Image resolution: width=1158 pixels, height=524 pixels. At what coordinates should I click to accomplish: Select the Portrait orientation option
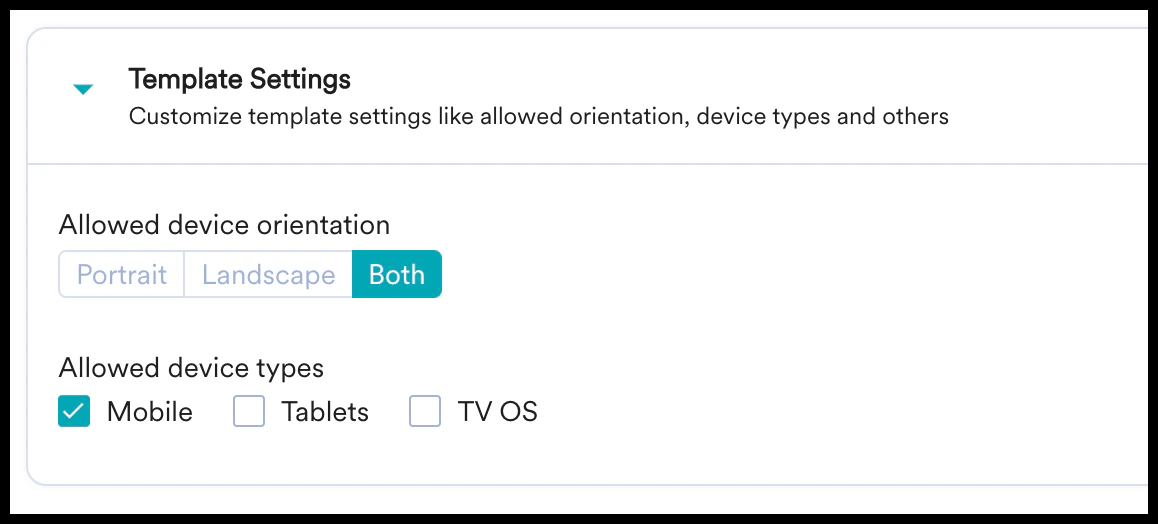click(x=121, y=275)
